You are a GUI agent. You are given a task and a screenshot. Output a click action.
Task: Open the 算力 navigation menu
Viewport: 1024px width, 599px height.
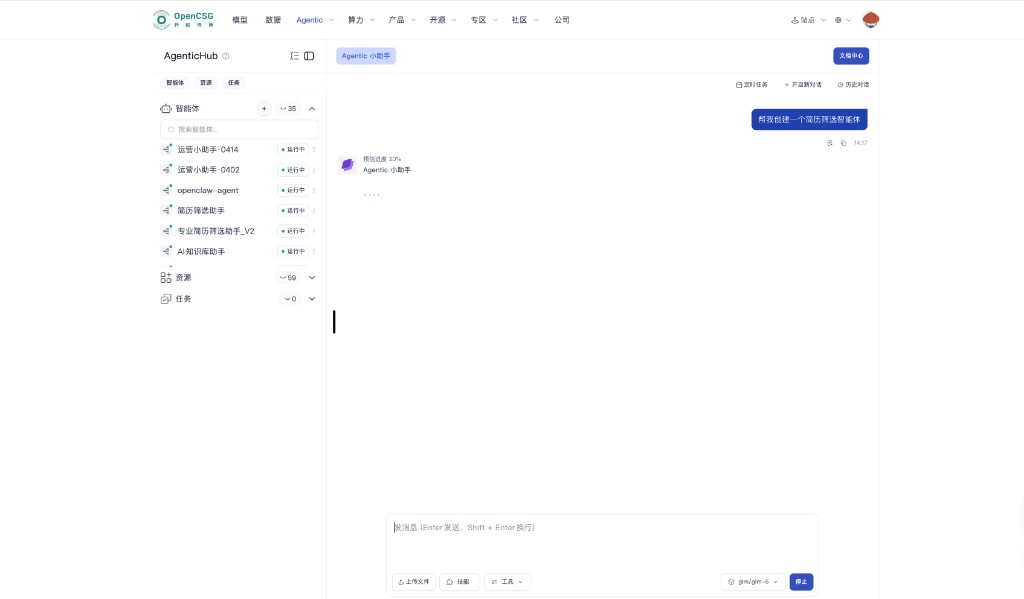(x=361, y=20)
